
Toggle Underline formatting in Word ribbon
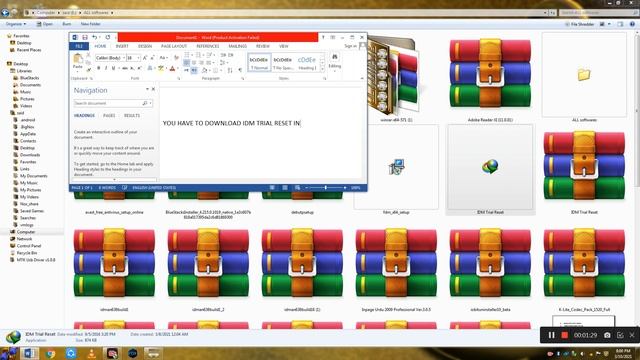click(113, 68)
